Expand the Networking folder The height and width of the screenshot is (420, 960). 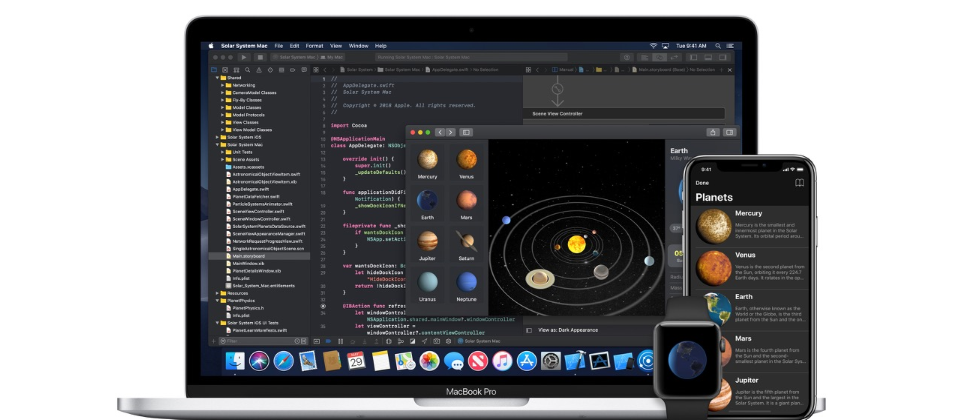pos(223,85)
